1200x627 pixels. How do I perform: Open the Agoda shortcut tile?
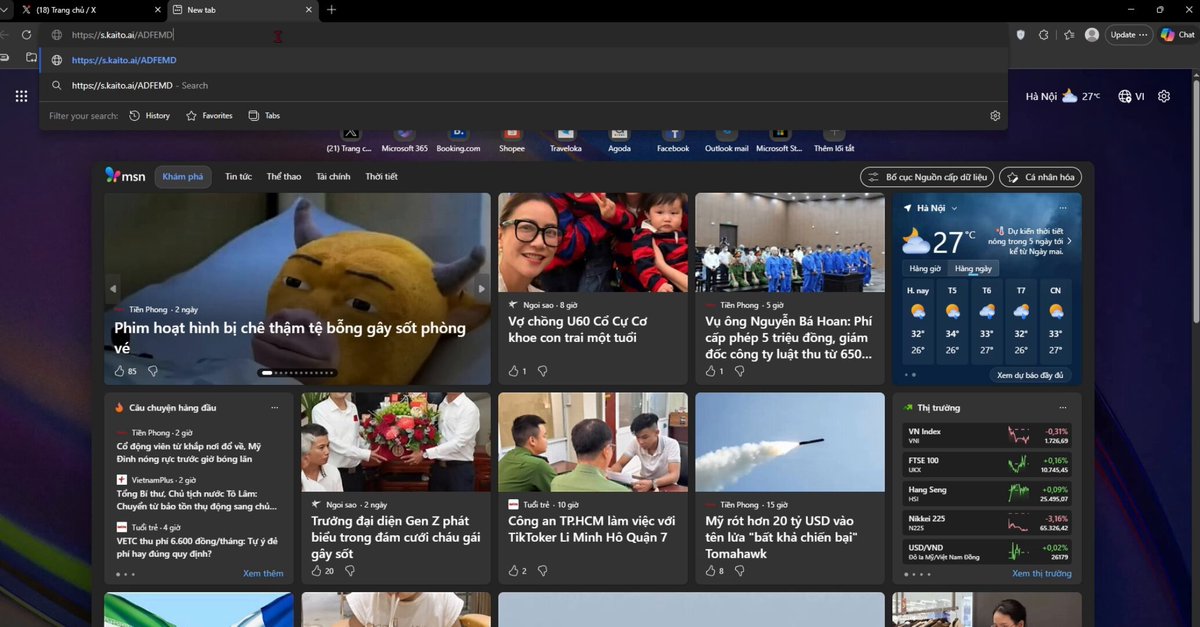point(619,139)
